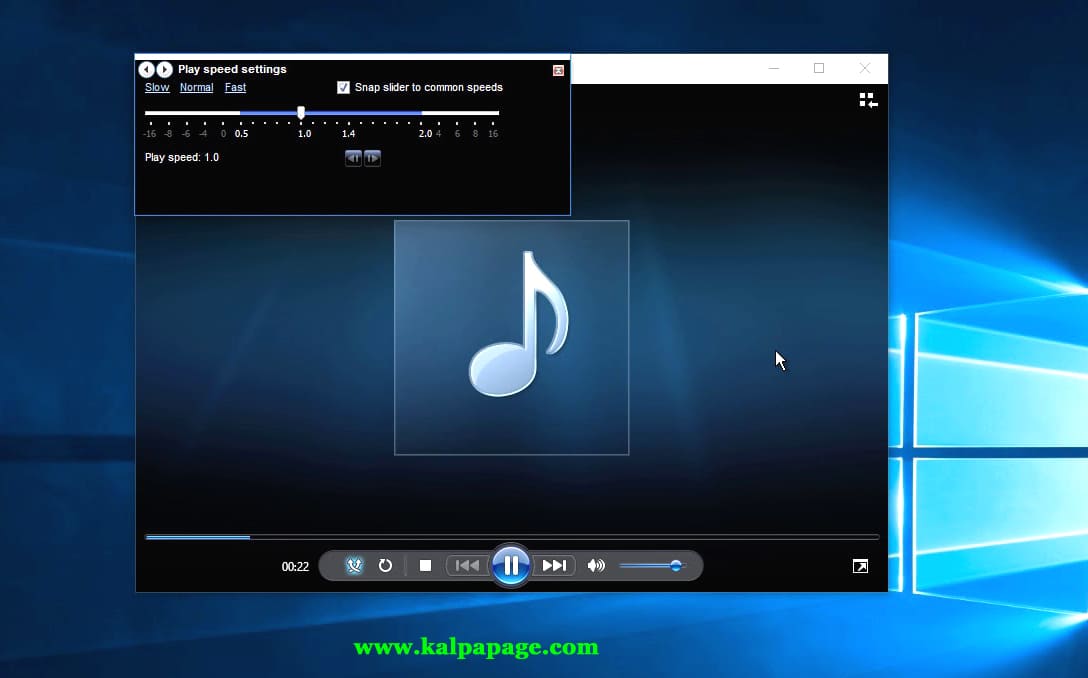Screen dimensions: 1088x678
Task: Go to the previous track
Action: coord(467,566)
